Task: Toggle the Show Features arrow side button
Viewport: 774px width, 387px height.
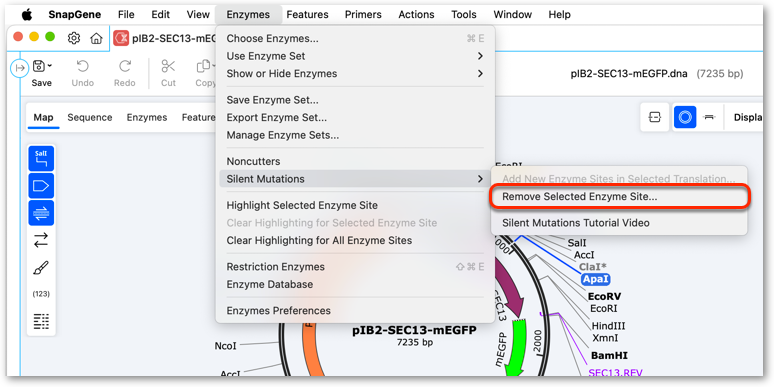Action: click(41, 186)
